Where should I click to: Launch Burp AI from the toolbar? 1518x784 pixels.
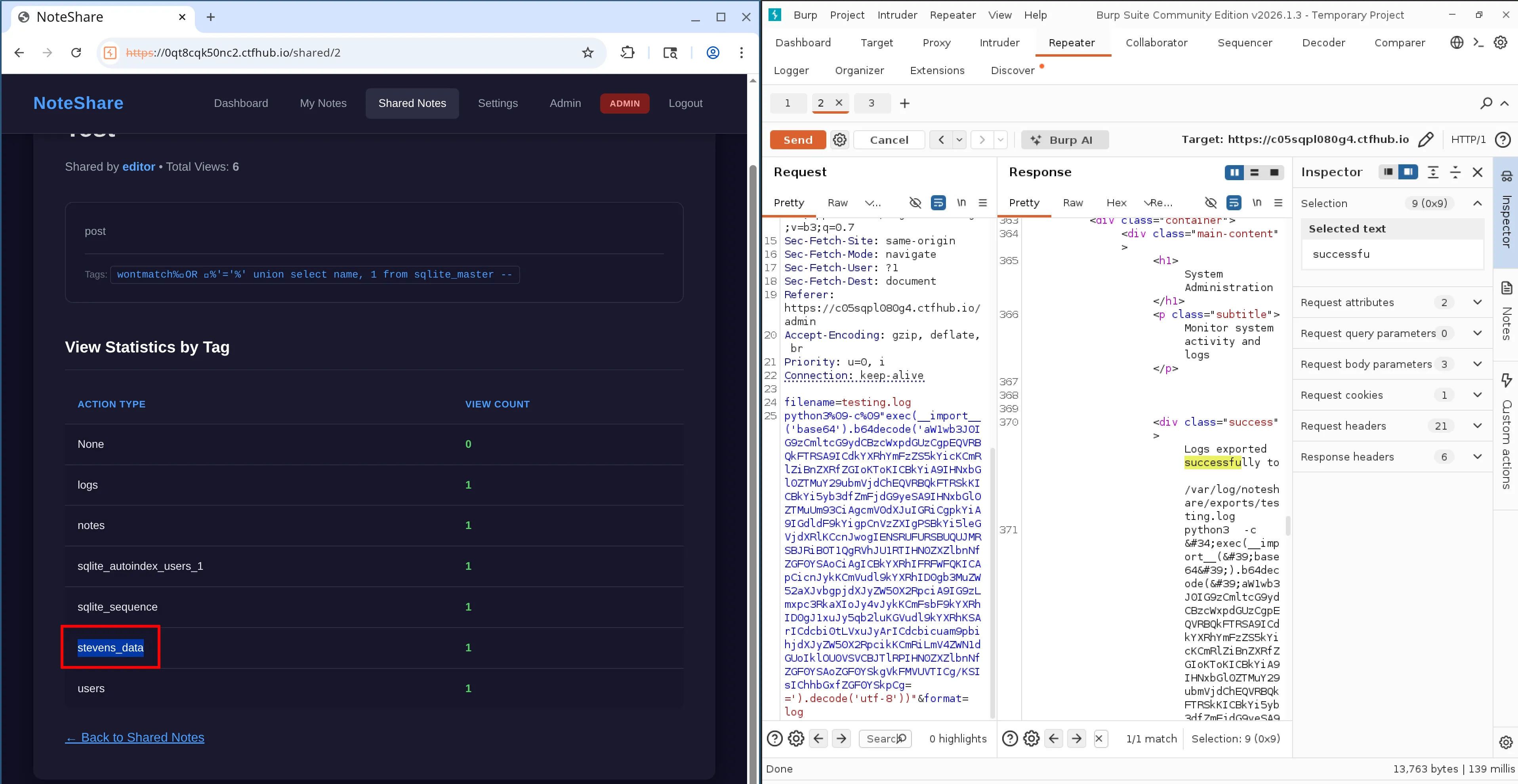1064,140
